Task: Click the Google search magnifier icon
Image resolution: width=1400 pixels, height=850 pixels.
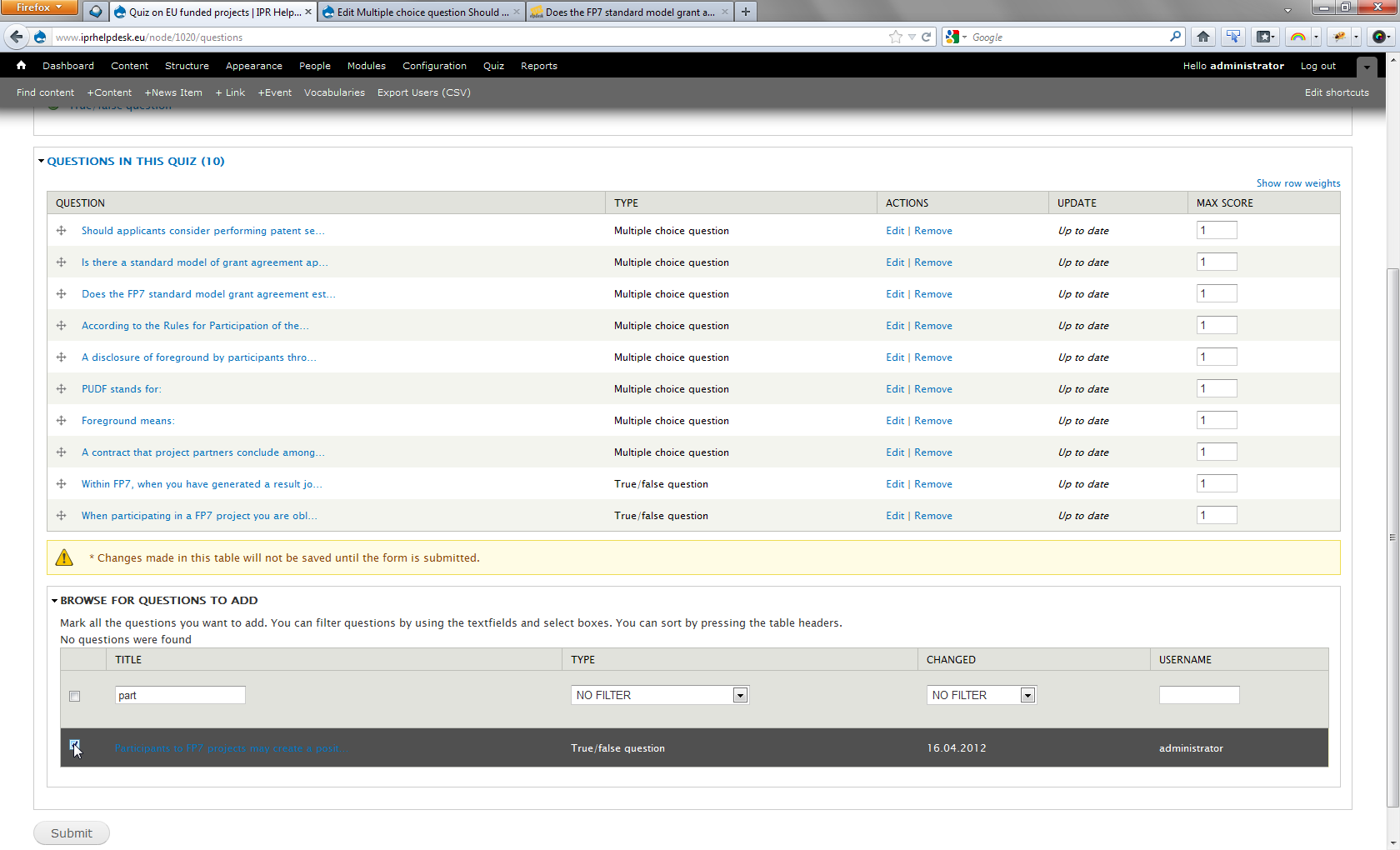Action: point(1175,37)
